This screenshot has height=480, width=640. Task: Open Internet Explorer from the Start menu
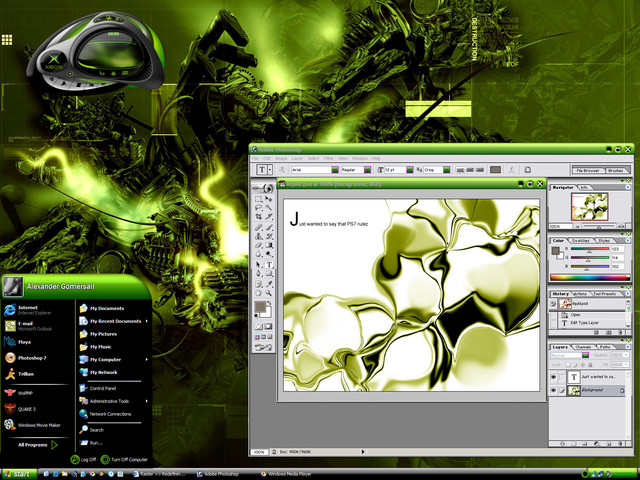[28, 309]
